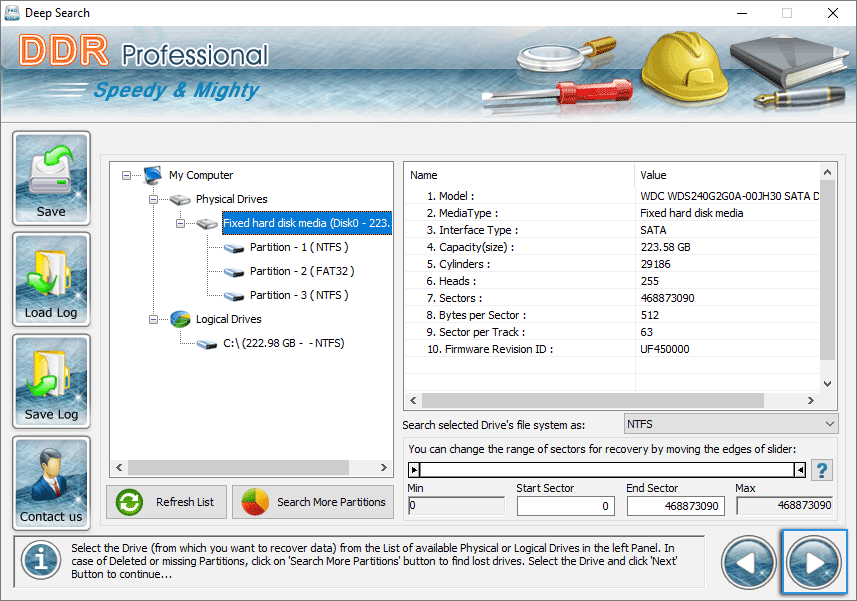
Task: Click the blue question mark help icon
Action: click(x=821, y=470)
